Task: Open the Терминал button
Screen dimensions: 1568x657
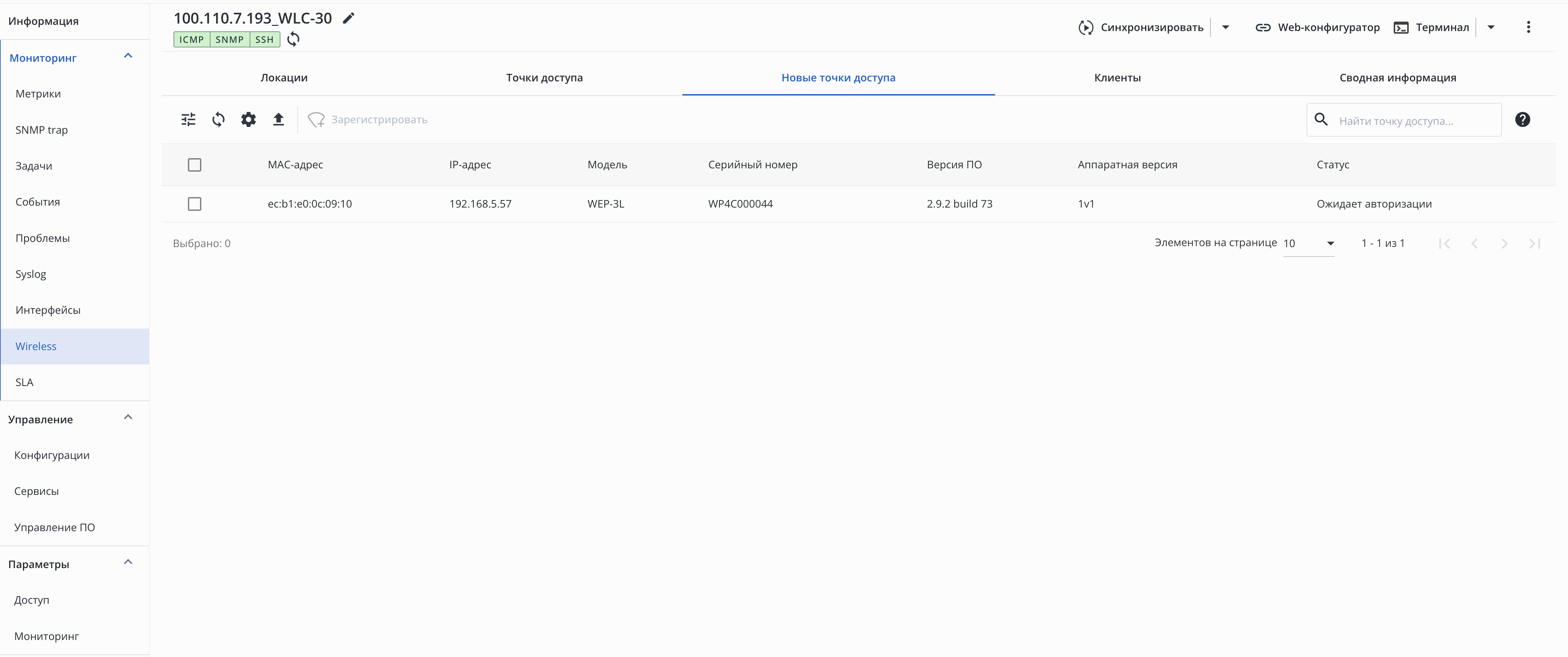Action: click(1432, 27)
